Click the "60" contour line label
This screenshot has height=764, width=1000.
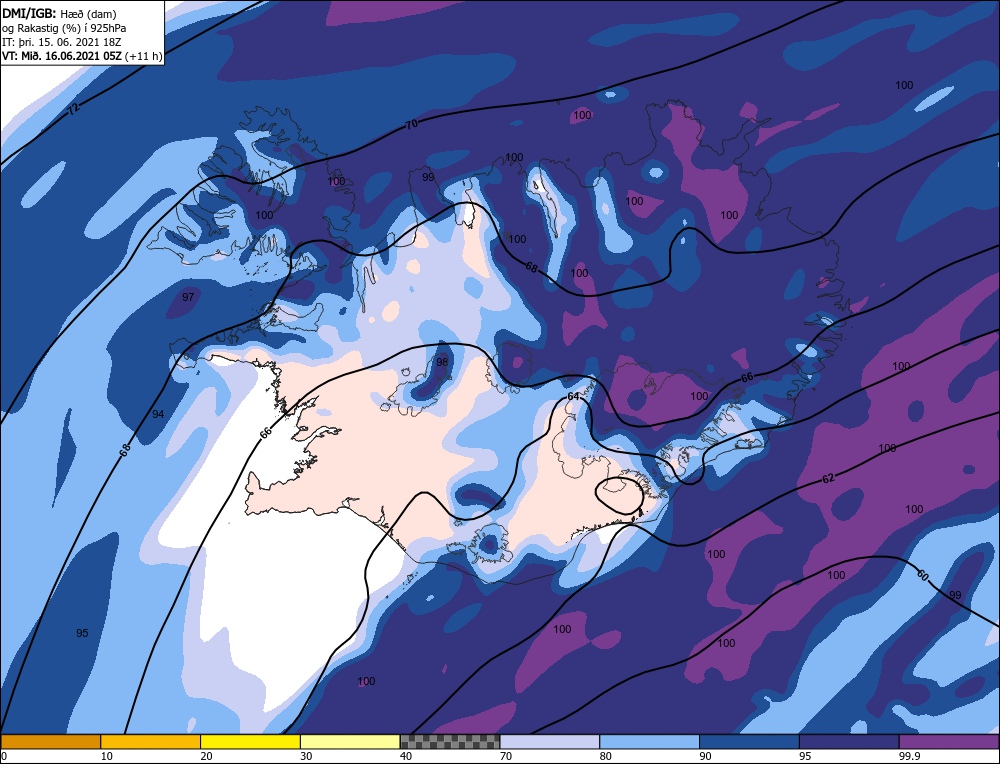pyautogui.click(x=922, y=575)
